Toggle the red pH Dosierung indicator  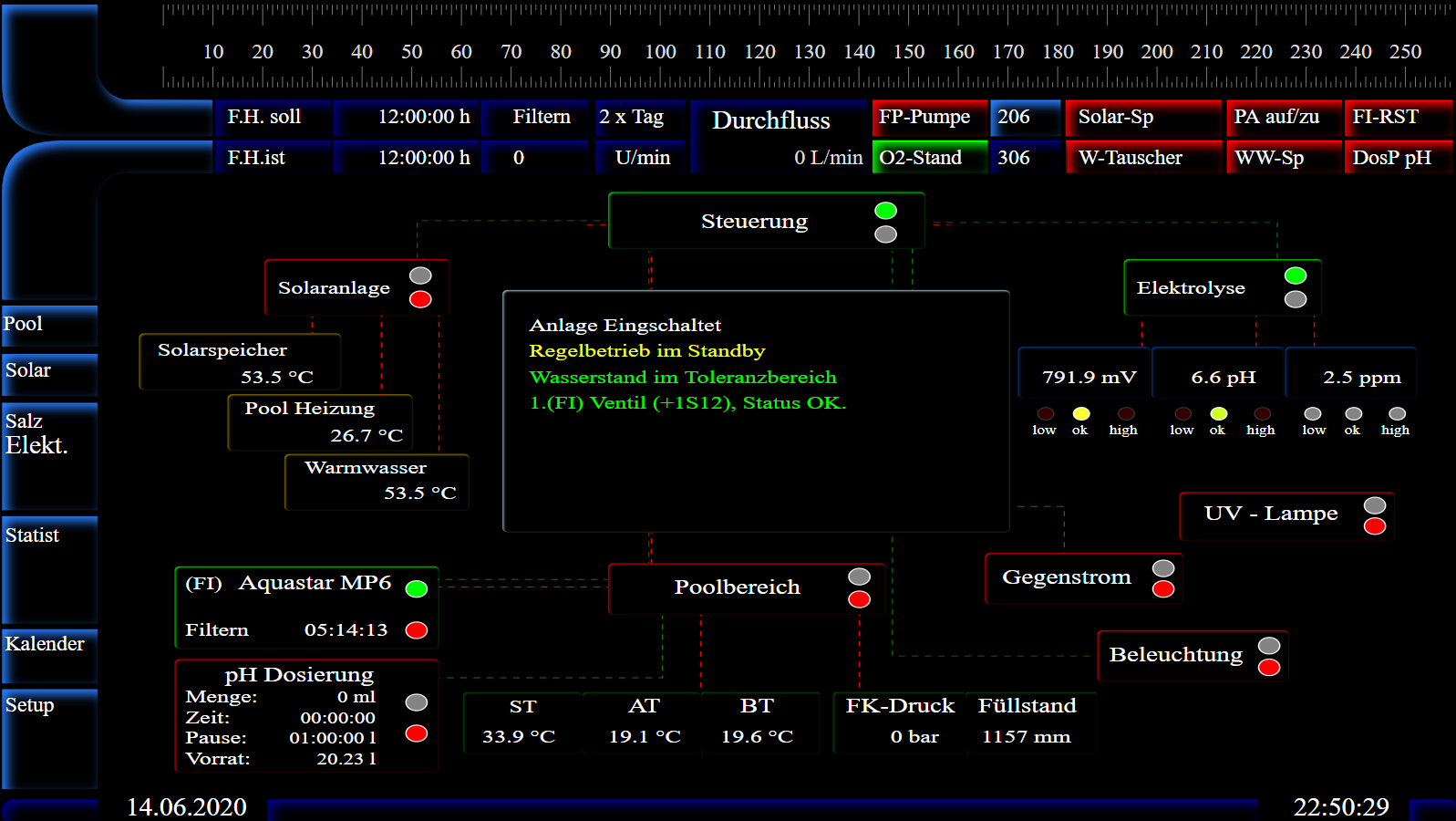point(417,733)
